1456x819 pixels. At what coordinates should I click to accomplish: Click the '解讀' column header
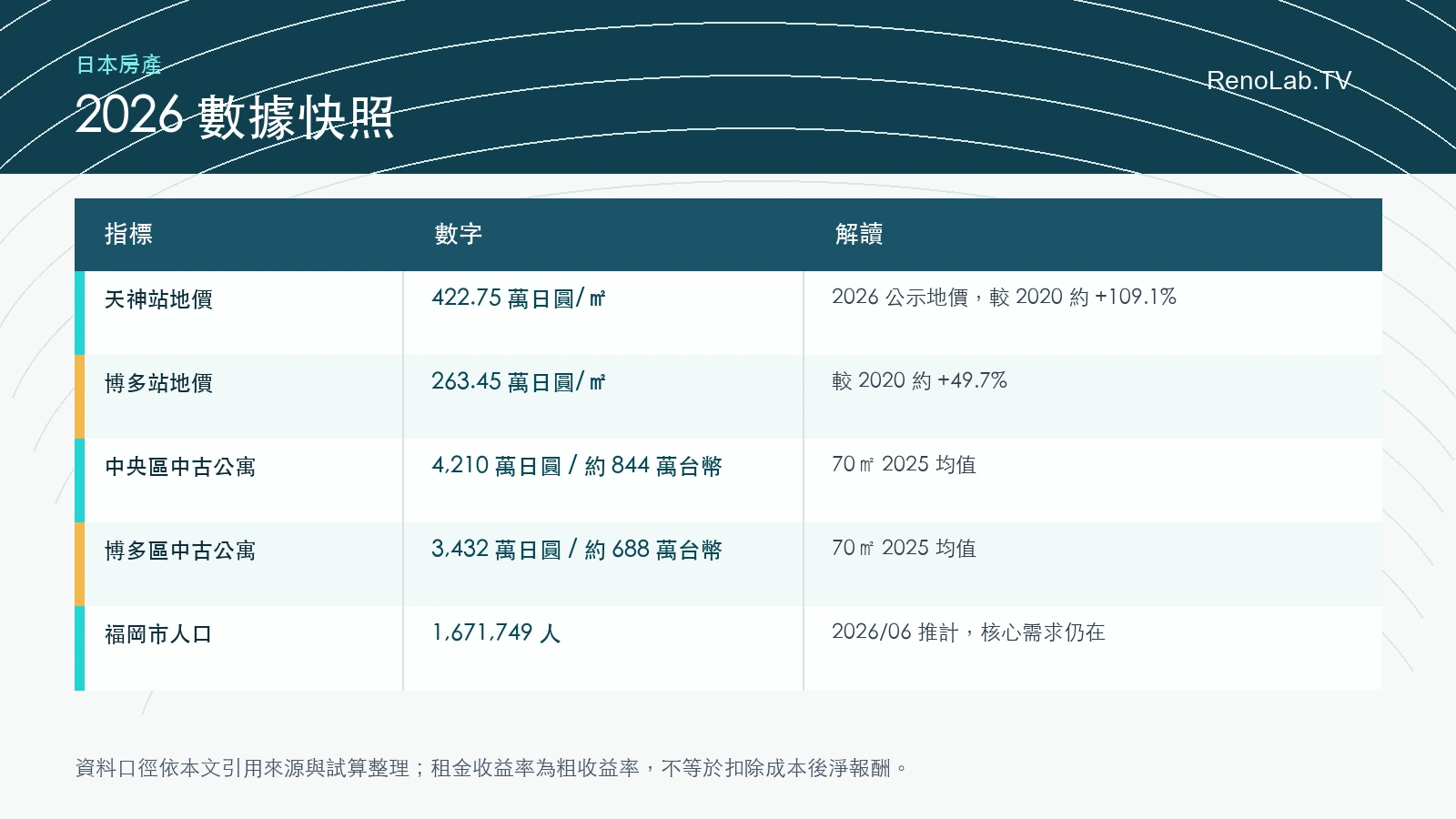point(859,234)
